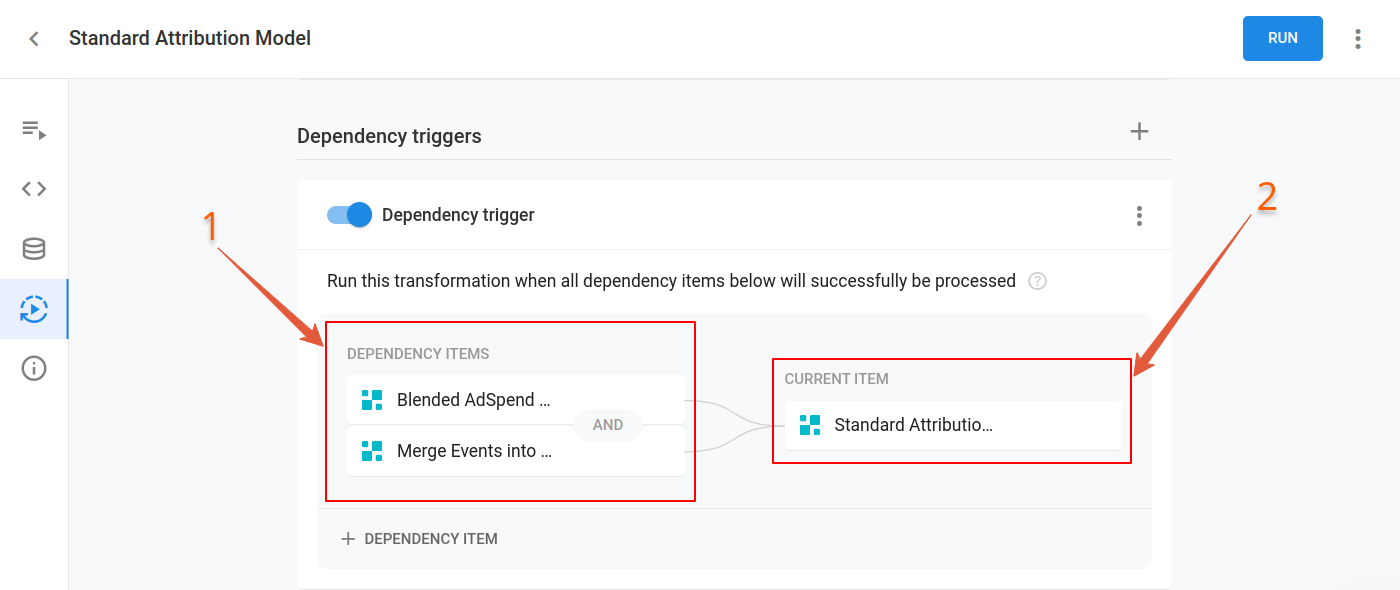Add a new dependency trigger with plus icon

point(1139,131)
